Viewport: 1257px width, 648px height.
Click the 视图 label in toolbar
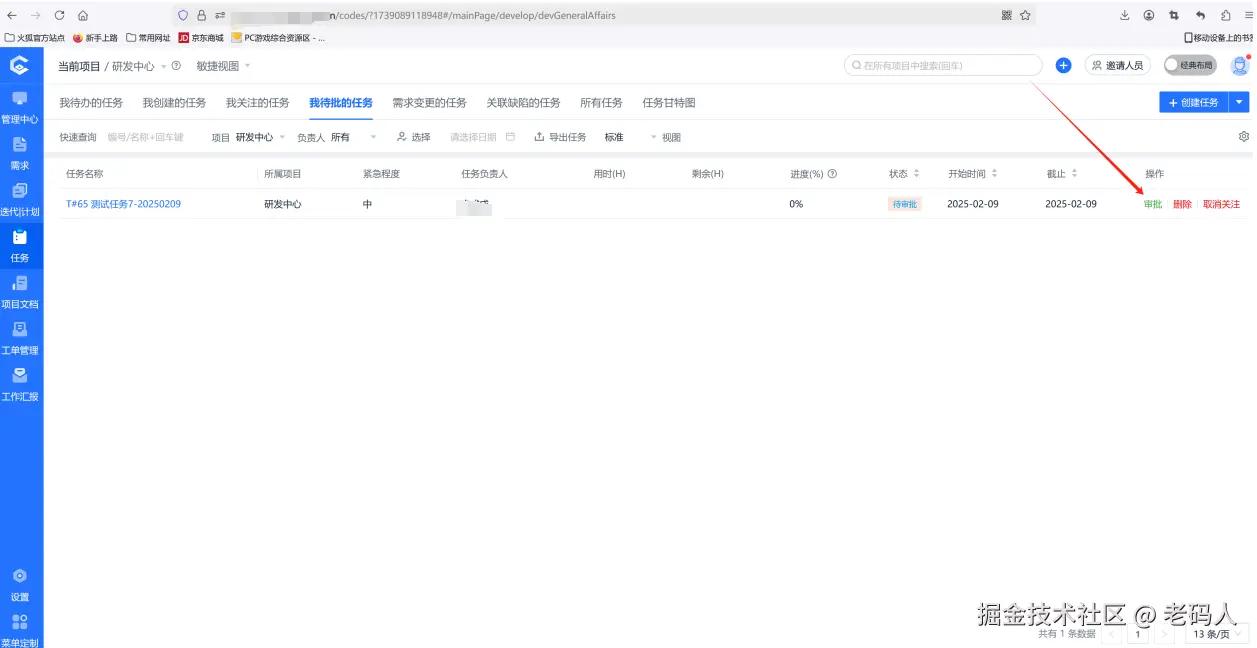(x=671, y=137)
